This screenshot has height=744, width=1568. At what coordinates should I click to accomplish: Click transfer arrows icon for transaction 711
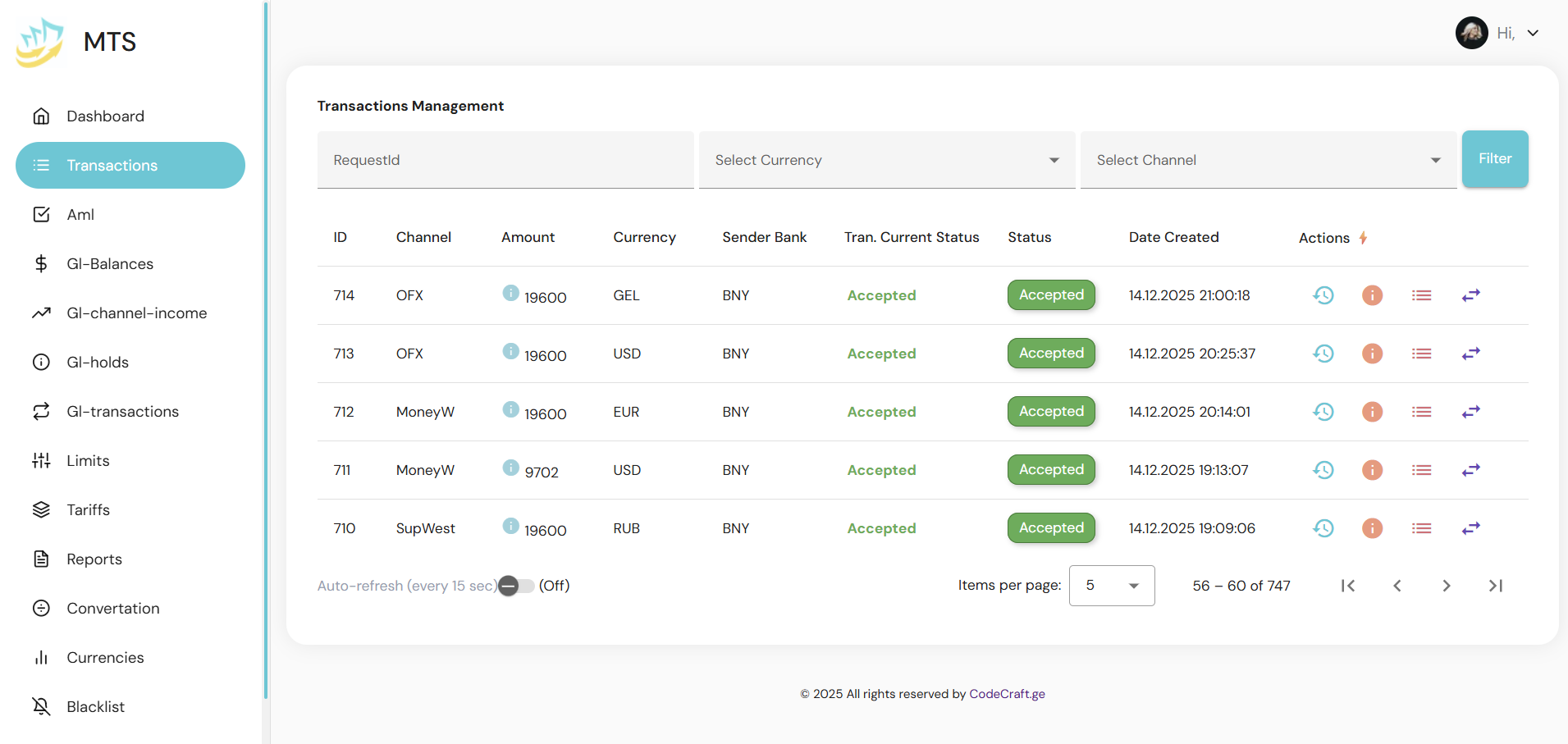point(1470,470)
